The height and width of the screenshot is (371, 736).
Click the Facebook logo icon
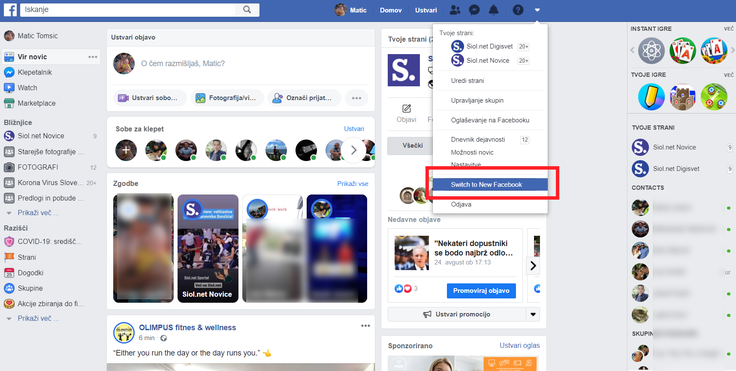(10, 10)
